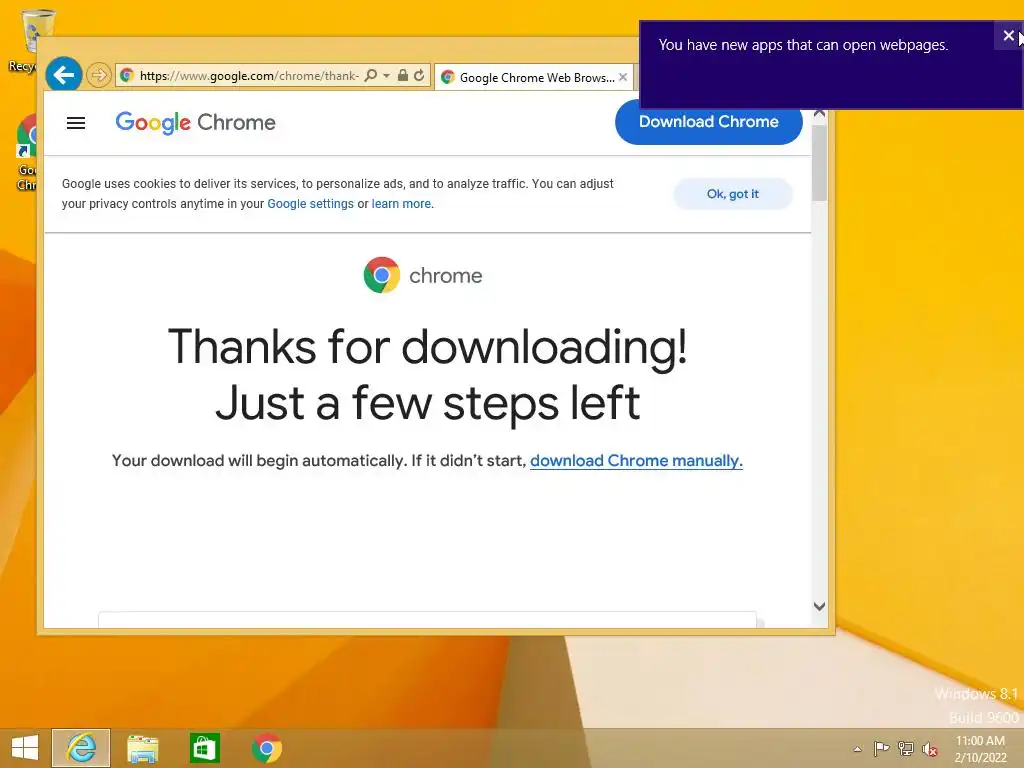This screenshot has width=1024, height=768.
Task: Open File Explorer from the taskbar
Action: (x=142, y=748)
